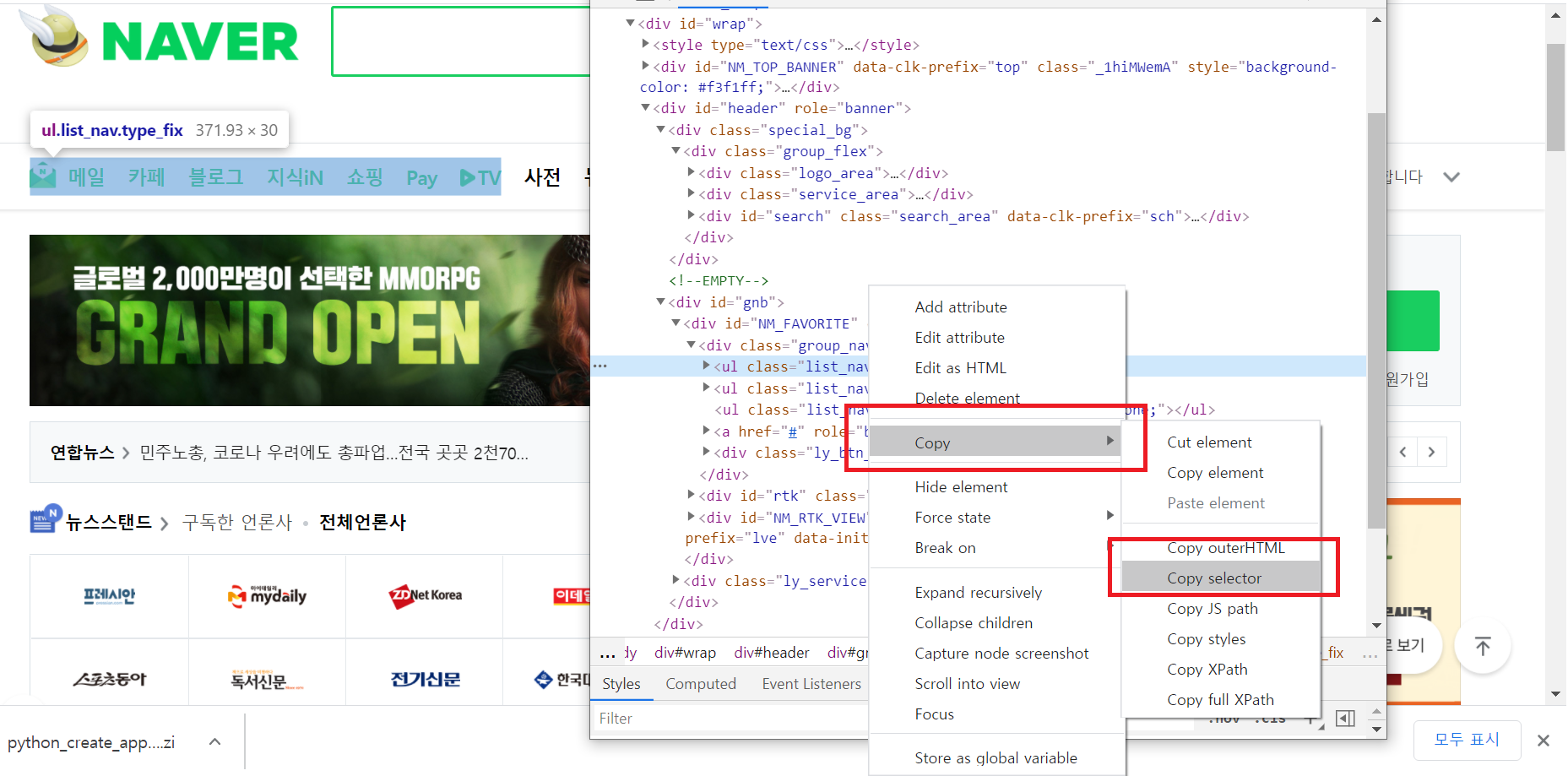This screenshot has height=776, width=1568.
Task: Collapse the div id="gnb" node
Action: pos(660,301)
